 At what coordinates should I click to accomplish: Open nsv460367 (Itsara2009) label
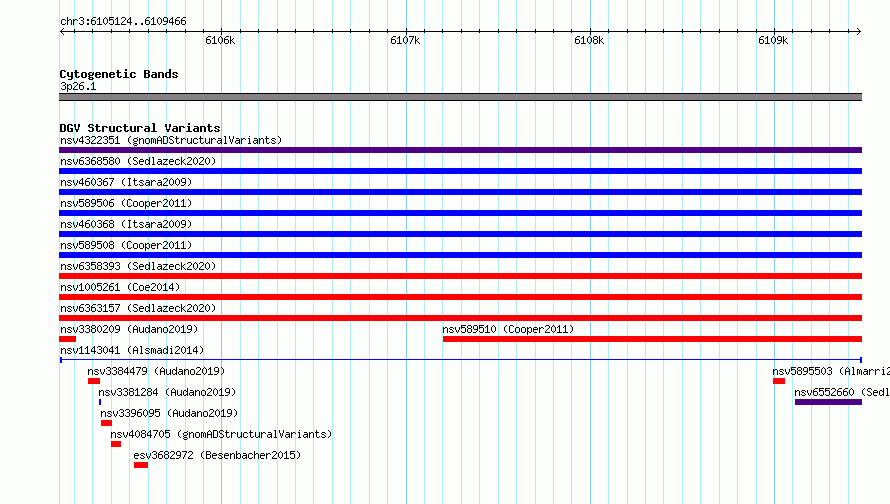pyautogui.click(x=126, y=182)
